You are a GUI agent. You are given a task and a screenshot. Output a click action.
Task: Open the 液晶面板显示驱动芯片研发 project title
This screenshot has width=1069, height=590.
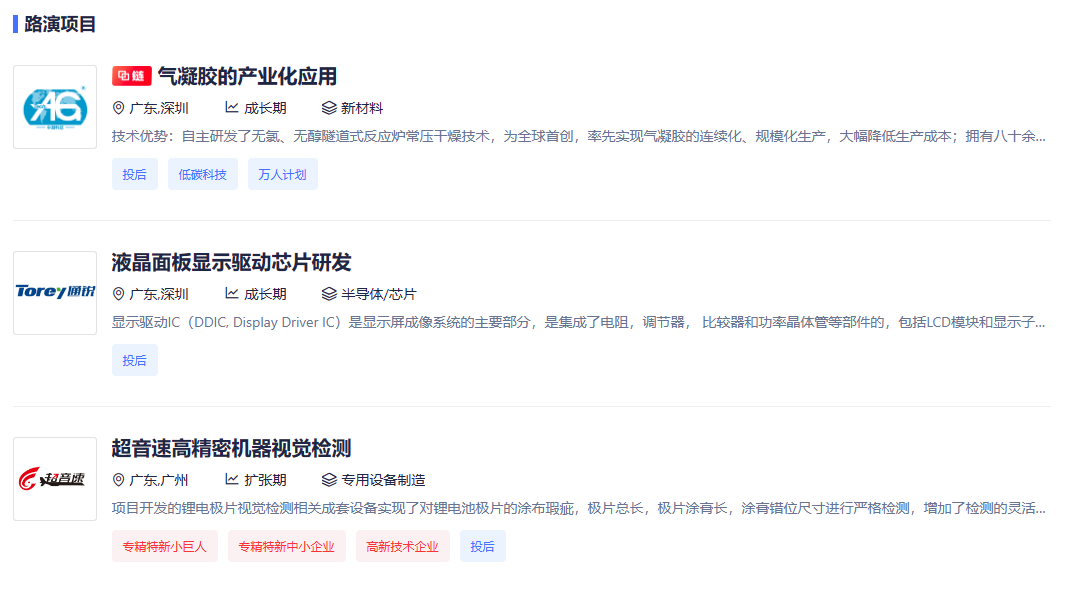231,262
